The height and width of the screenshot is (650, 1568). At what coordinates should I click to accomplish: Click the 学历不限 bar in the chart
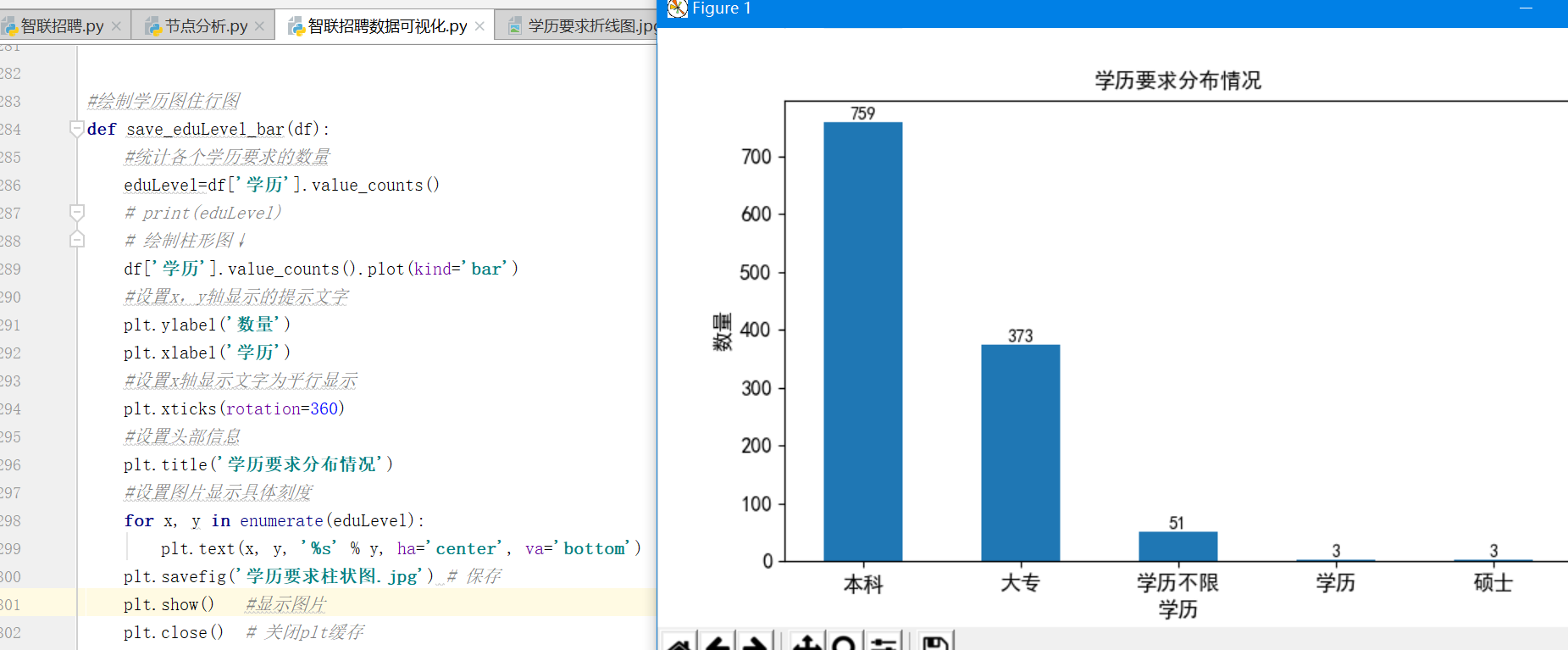pos(1178,547)
